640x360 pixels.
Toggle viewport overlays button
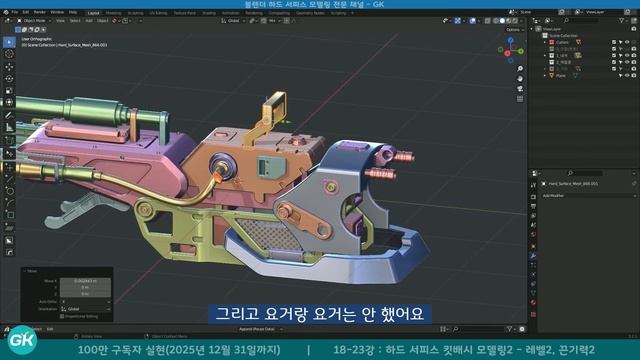point(473,21)
